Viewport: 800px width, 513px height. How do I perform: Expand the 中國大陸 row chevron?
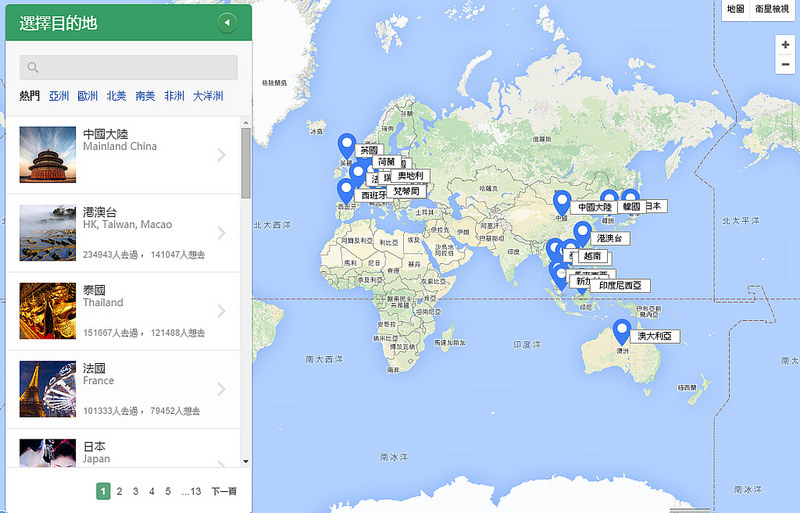[221, 155]
